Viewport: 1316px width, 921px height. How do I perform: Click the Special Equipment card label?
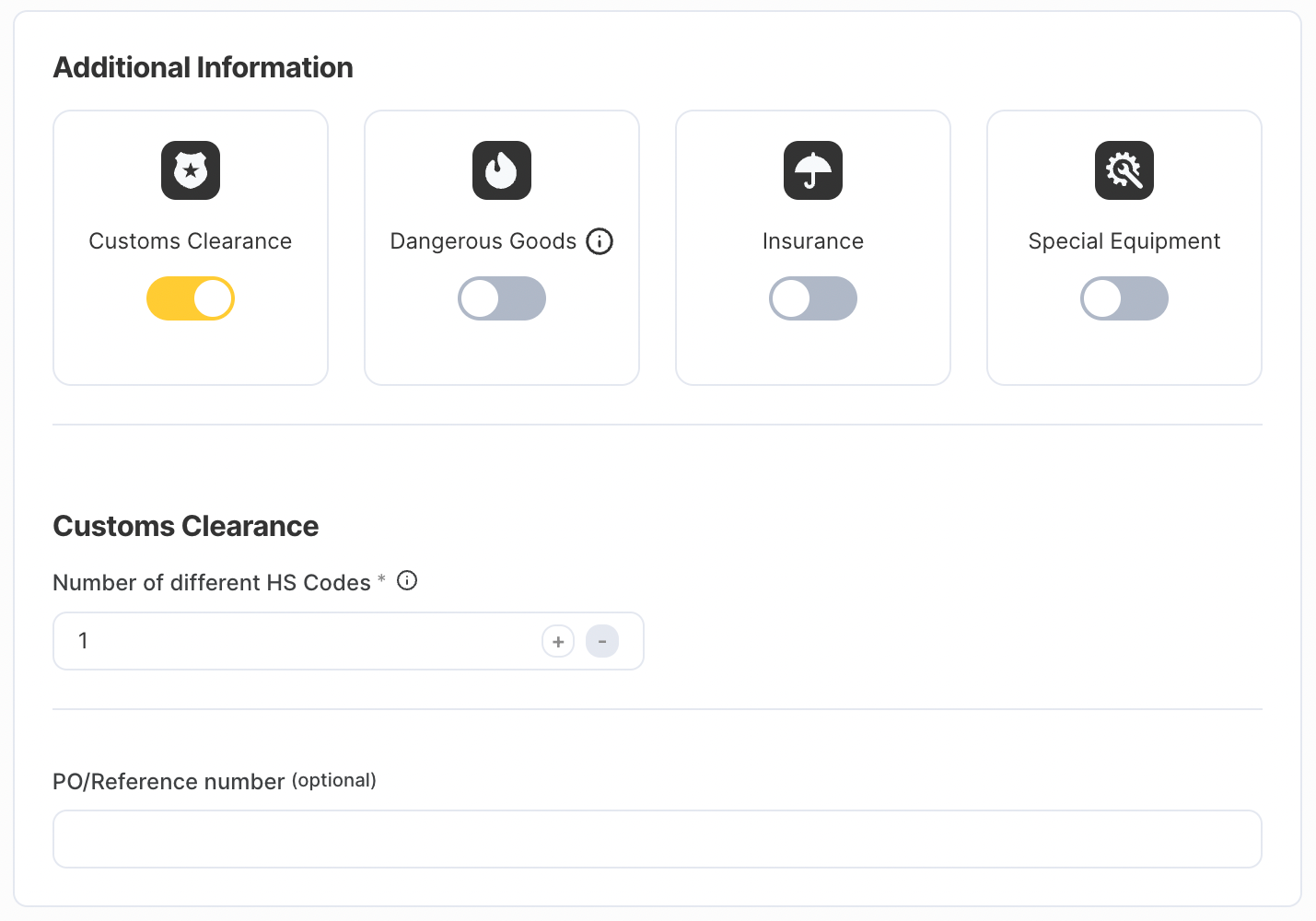pyautogui.click(x=1124, y=241)
